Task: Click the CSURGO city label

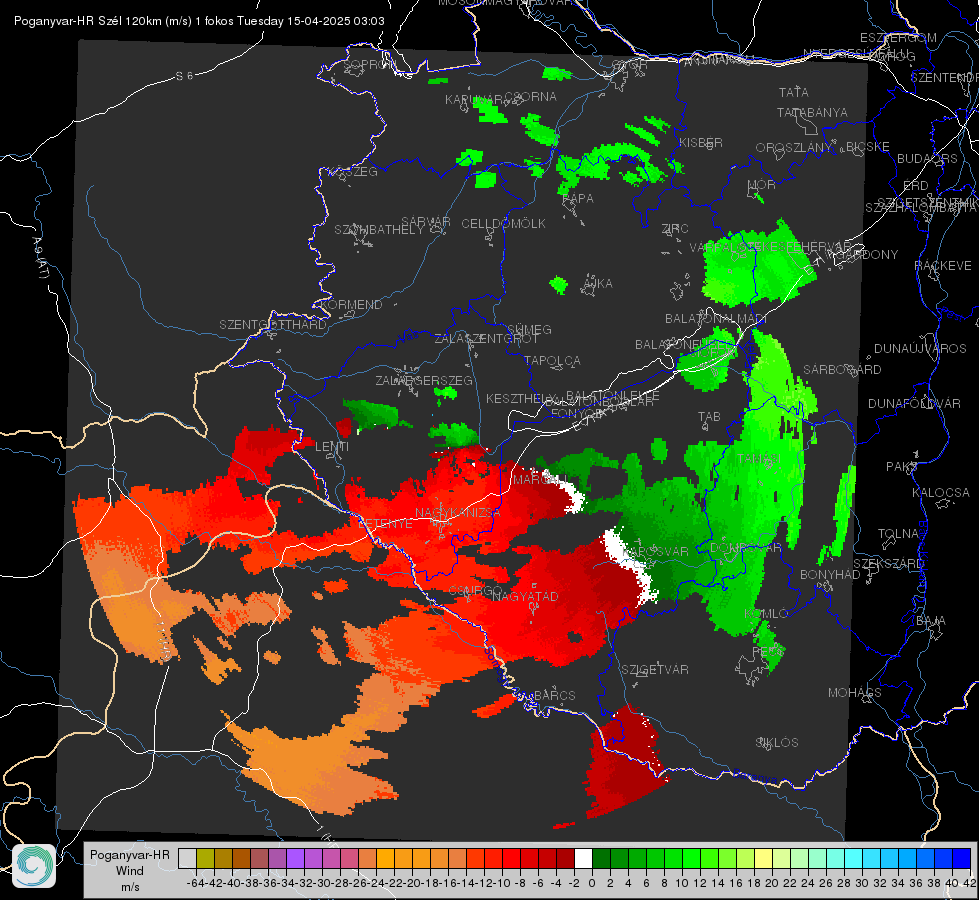Action: tap(475, 590)
